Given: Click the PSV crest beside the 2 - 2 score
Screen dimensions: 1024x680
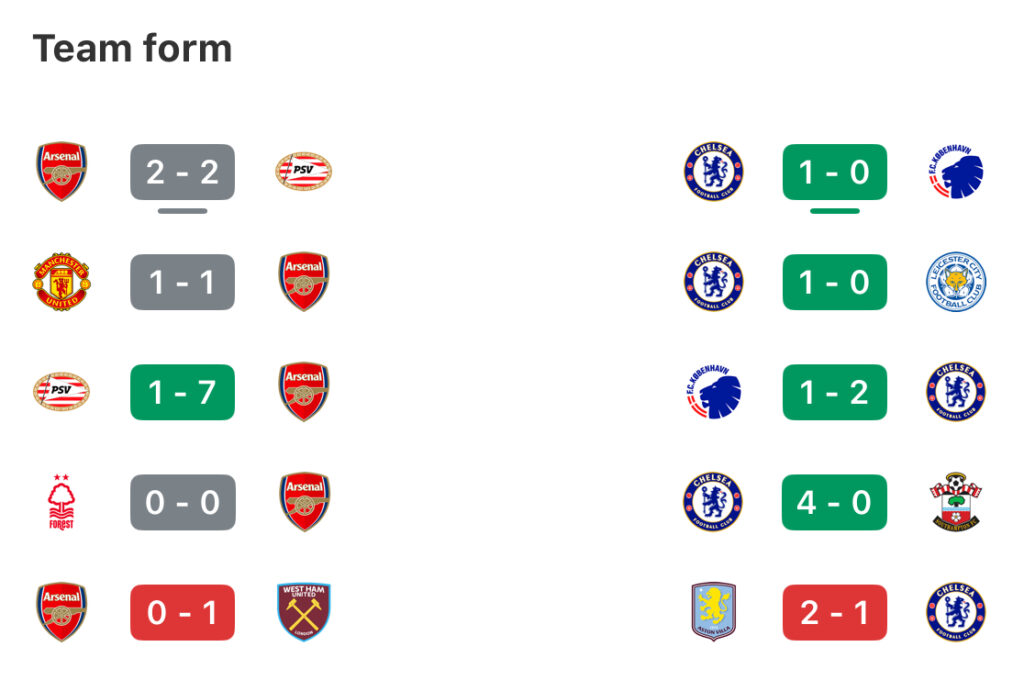Looking at the screenshot, I should (303, 171).
